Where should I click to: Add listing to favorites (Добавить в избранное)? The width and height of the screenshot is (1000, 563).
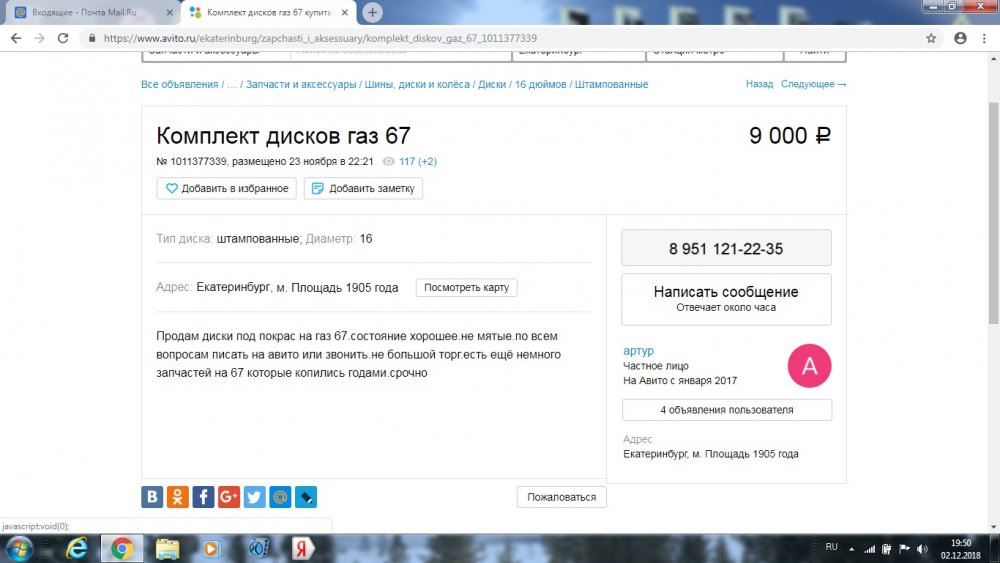pos(226,188)
